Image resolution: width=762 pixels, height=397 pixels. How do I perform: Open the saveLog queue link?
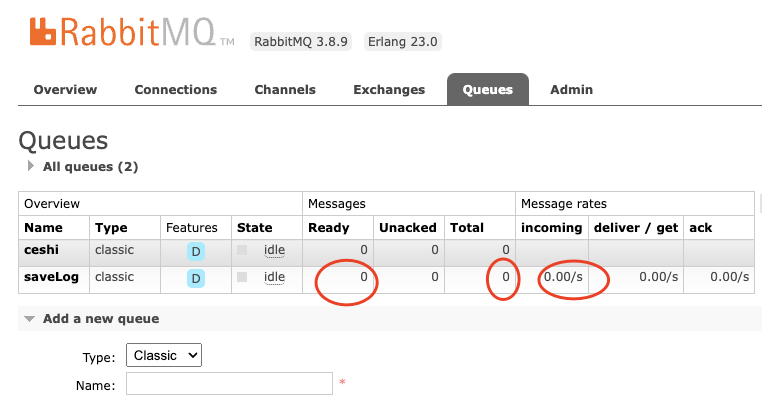click(x=51, y=277)
